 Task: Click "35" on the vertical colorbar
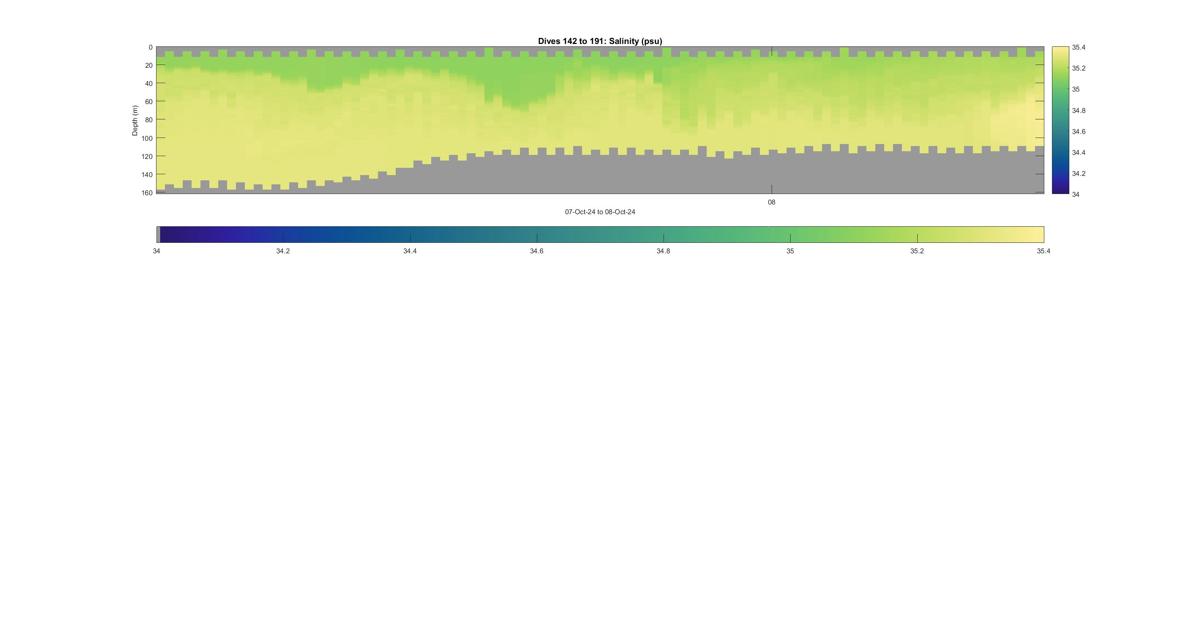click(1076, 89)
